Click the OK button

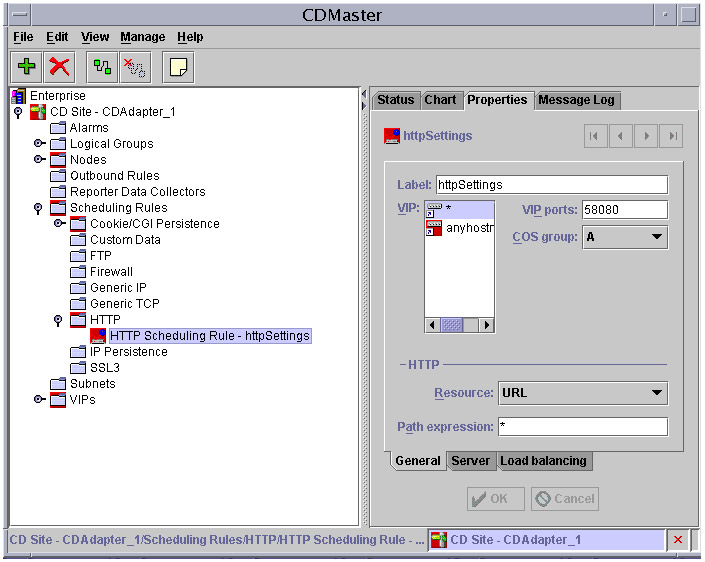(x=495, y=499)
